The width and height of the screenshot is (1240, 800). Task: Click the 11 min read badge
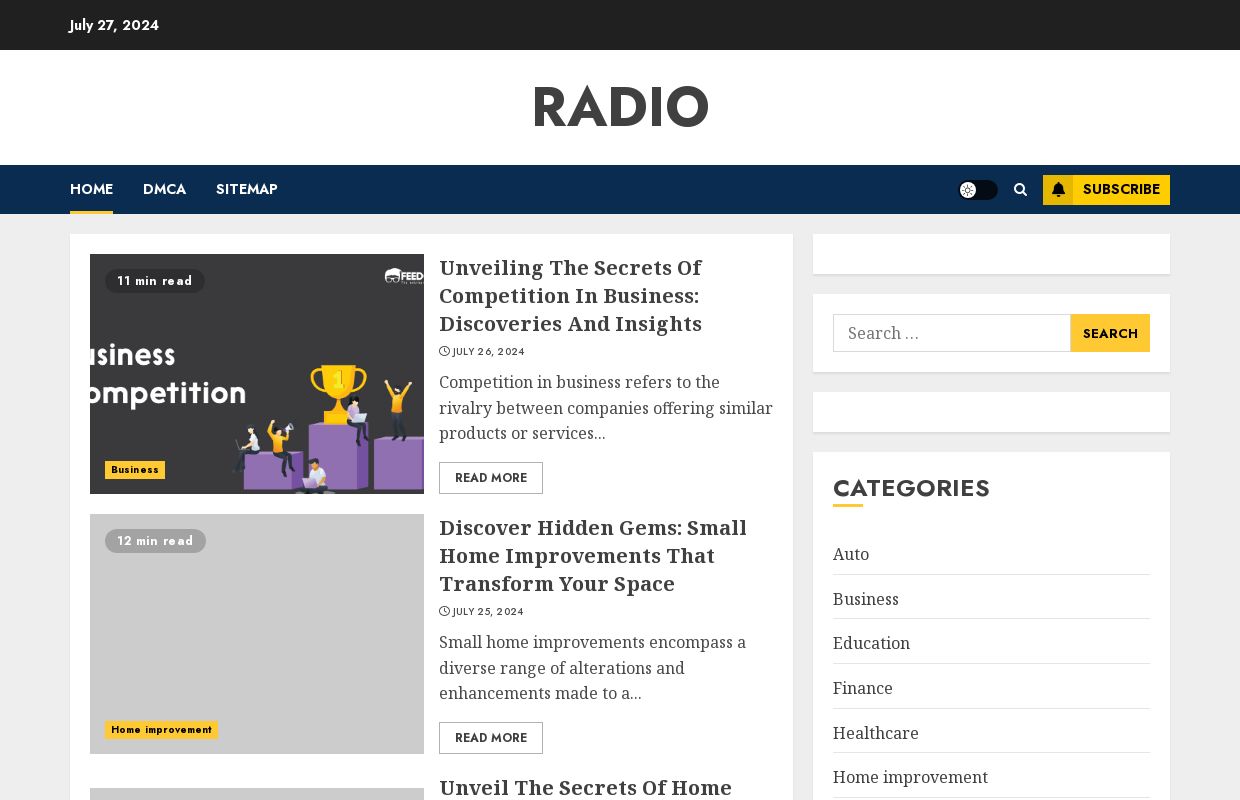155,281
